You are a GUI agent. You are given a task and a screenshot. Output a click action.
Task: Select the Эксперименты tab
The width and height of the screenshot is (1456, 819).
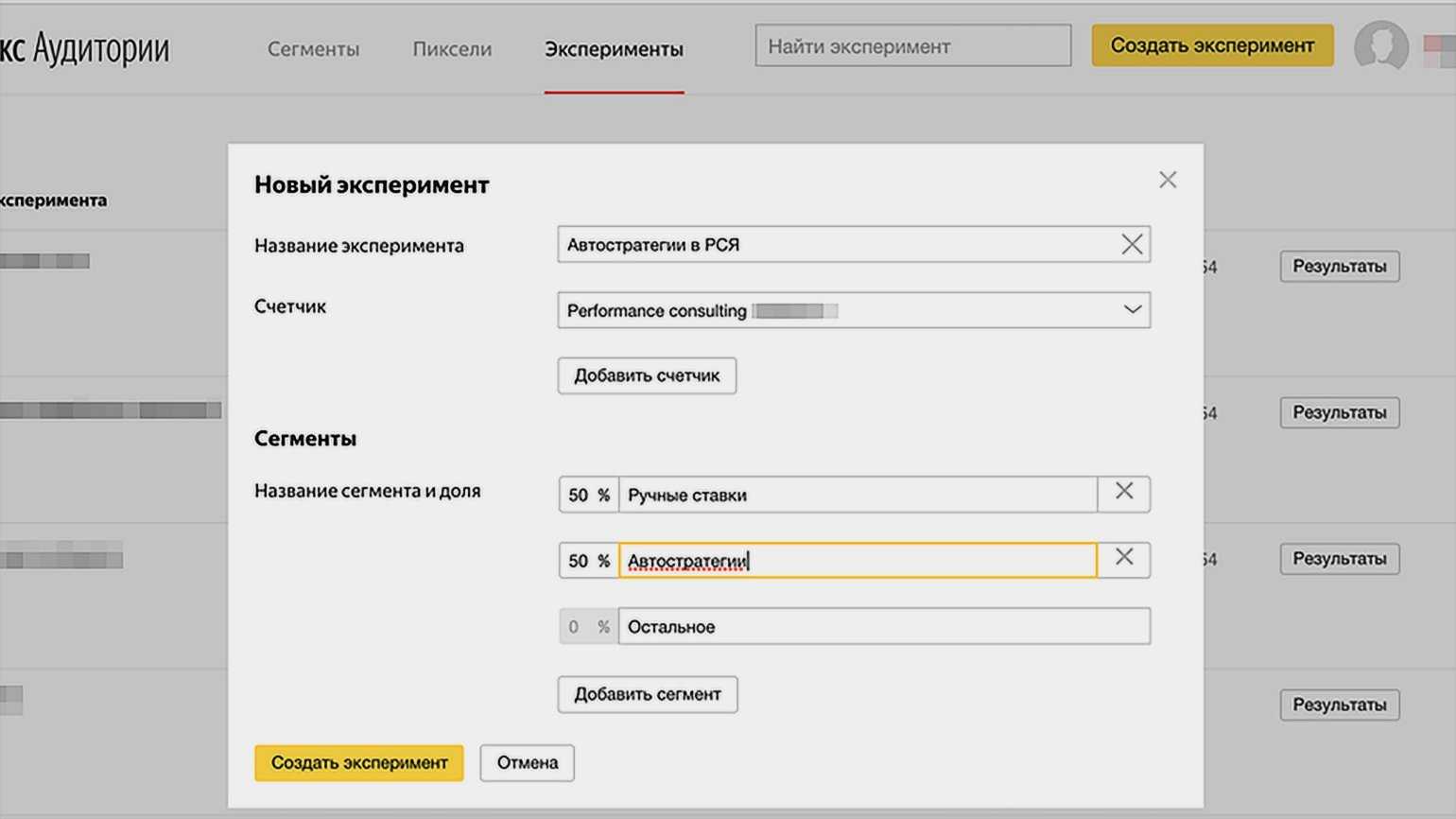point(614,49)
